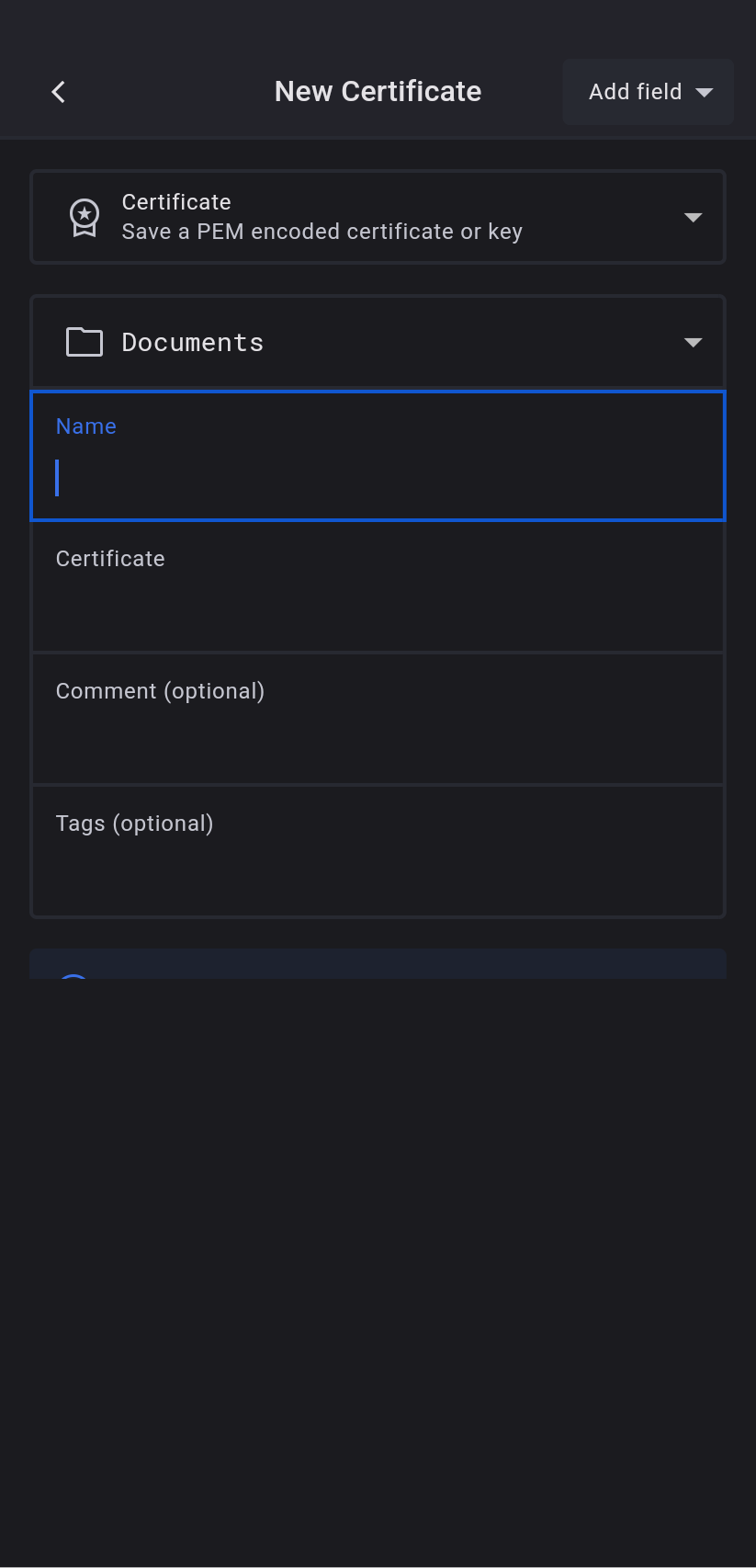
Task: Select the Certificate entry type title
Action: click(x=176, y=202)
